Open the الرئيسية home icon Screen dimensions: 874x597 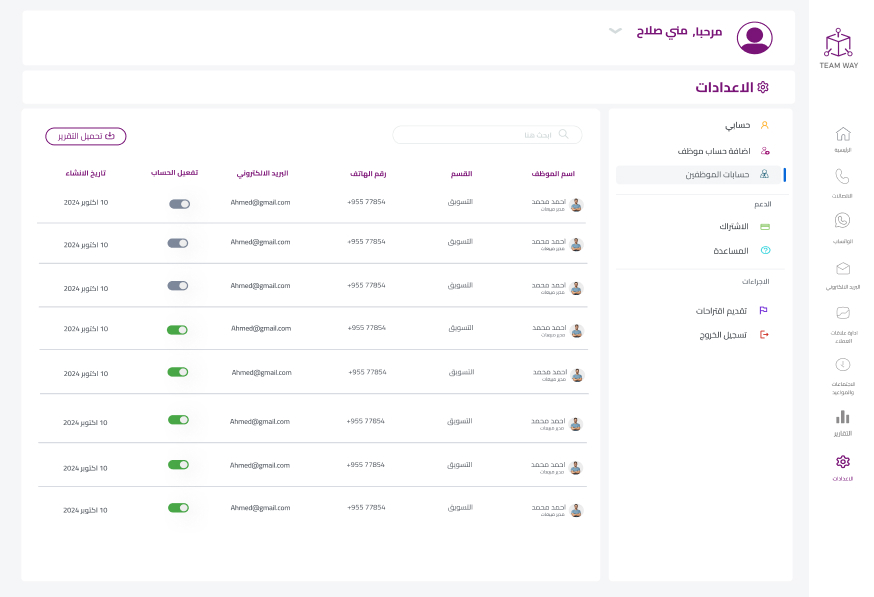pos(843,135)
